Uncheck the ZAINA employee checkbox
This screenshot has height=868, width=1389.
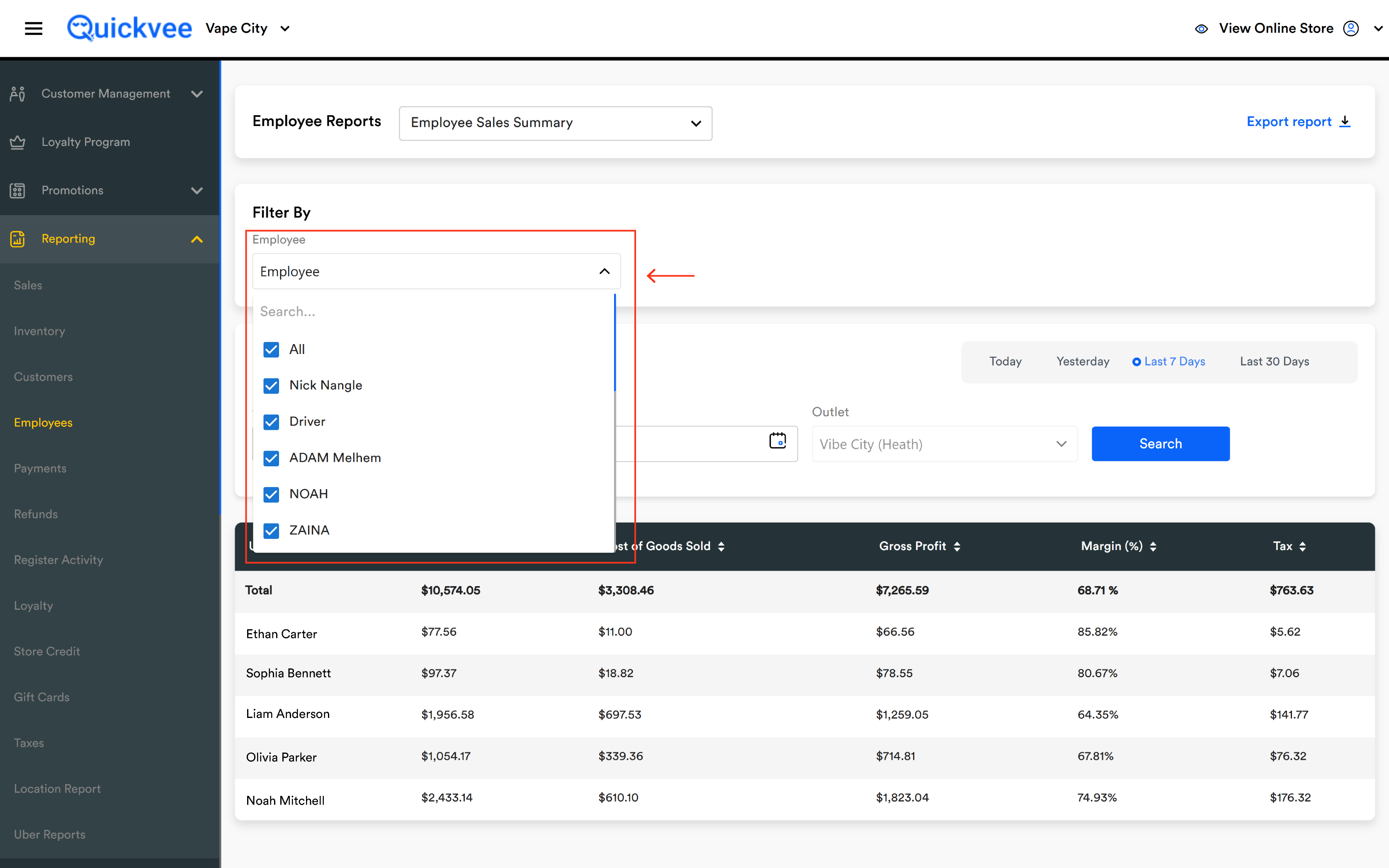271,531
